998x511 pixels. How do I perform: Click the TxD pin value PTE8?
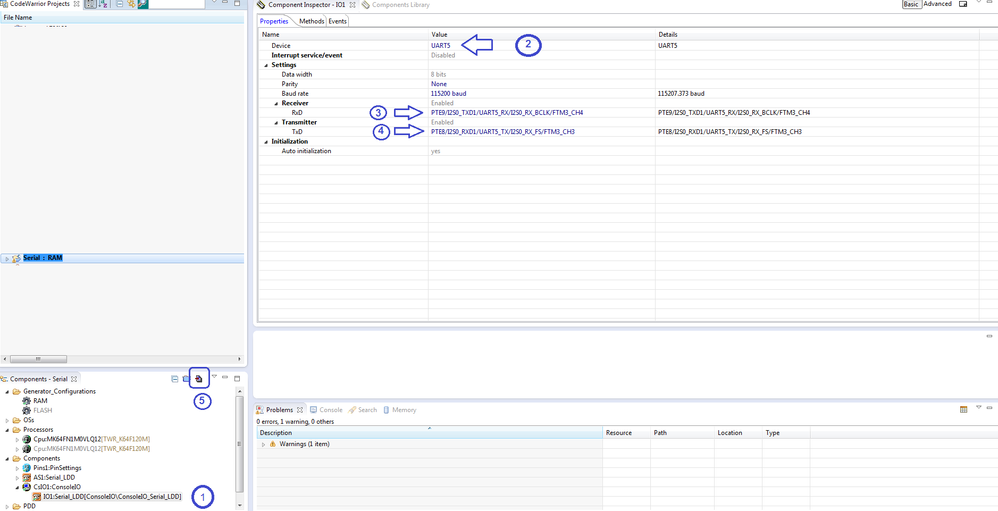pyautogui.click(x=504, y=132)
